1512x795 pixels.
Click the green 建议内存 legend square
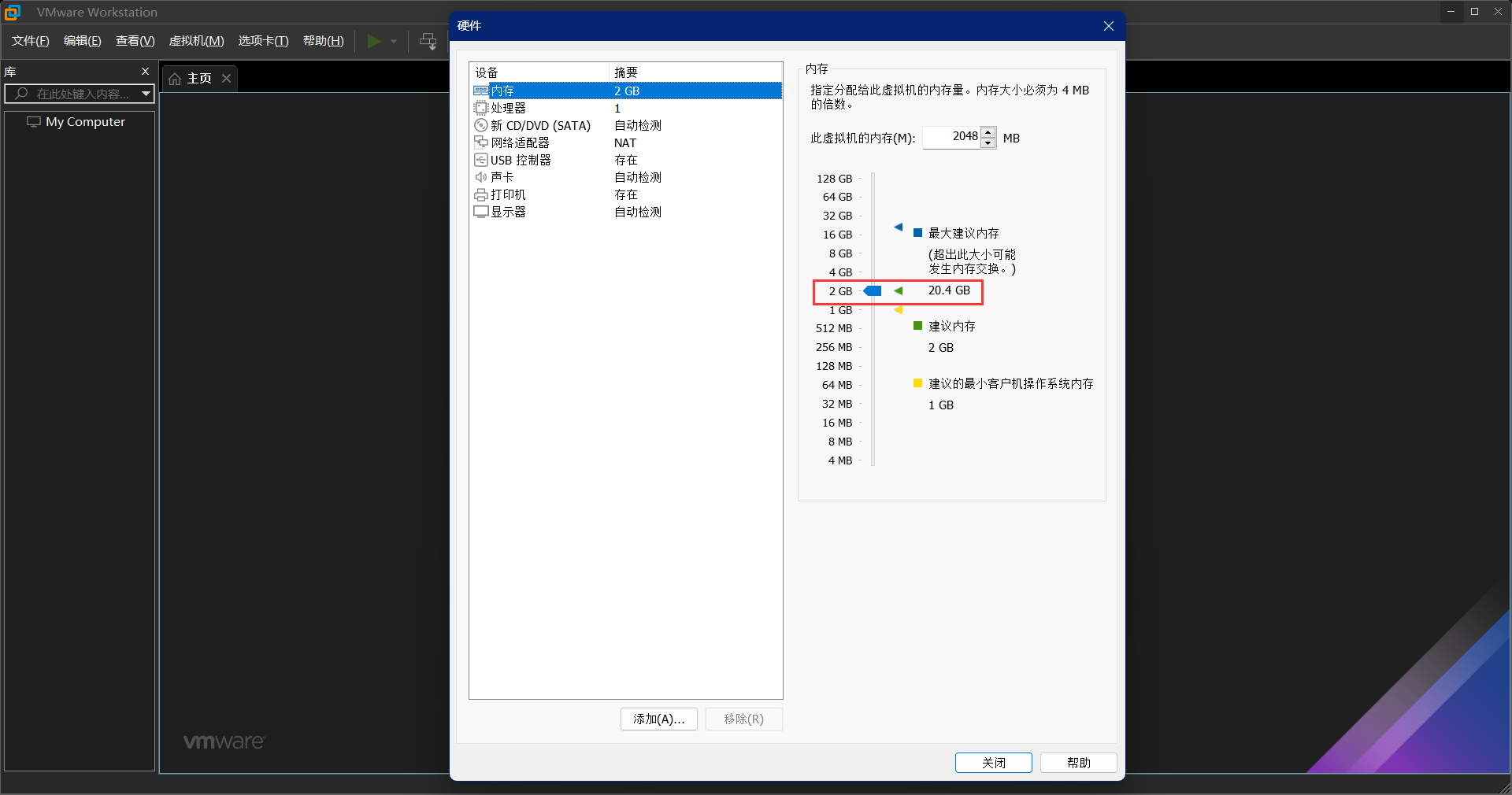pyautogui.click(x=917, y=326)
